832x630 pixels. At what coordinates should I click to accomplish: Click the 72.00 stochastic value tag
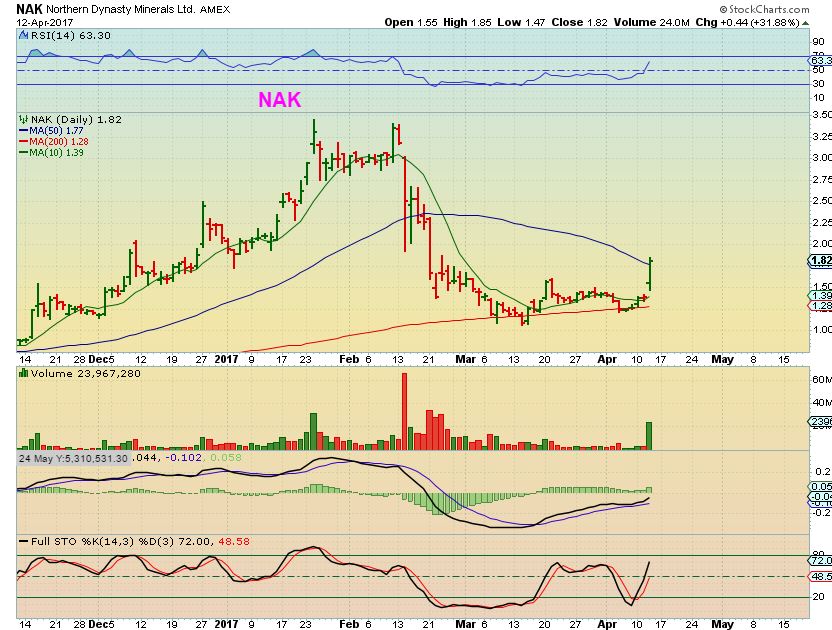pyautogui.click(x=820, y=560)
